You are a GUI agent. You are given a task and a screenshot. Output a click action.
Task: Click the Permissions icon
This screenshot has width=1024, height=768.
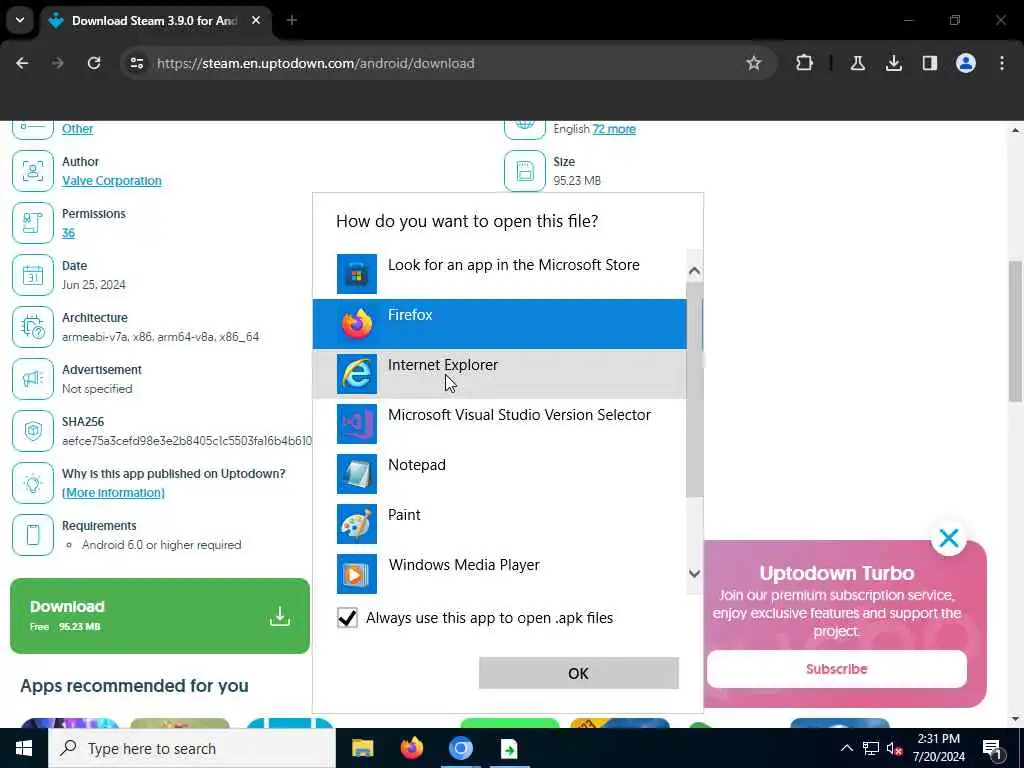point(33,223)
